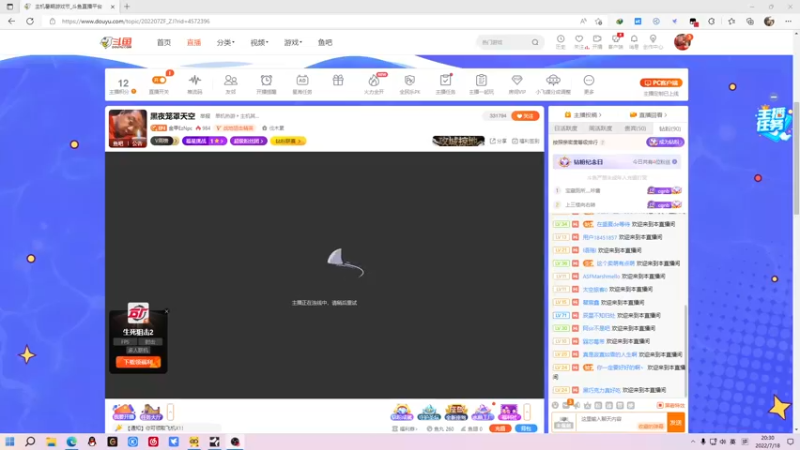
Task: Close the 生死狙击2 game card
Action: [166, 311]
